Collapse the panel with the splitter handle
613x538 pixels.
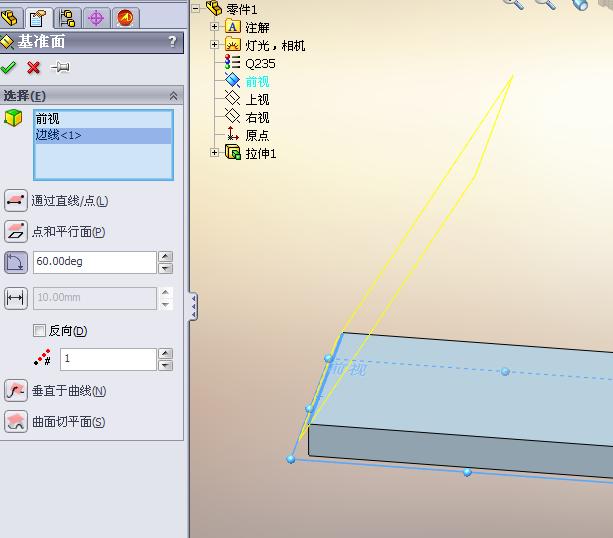193,307
